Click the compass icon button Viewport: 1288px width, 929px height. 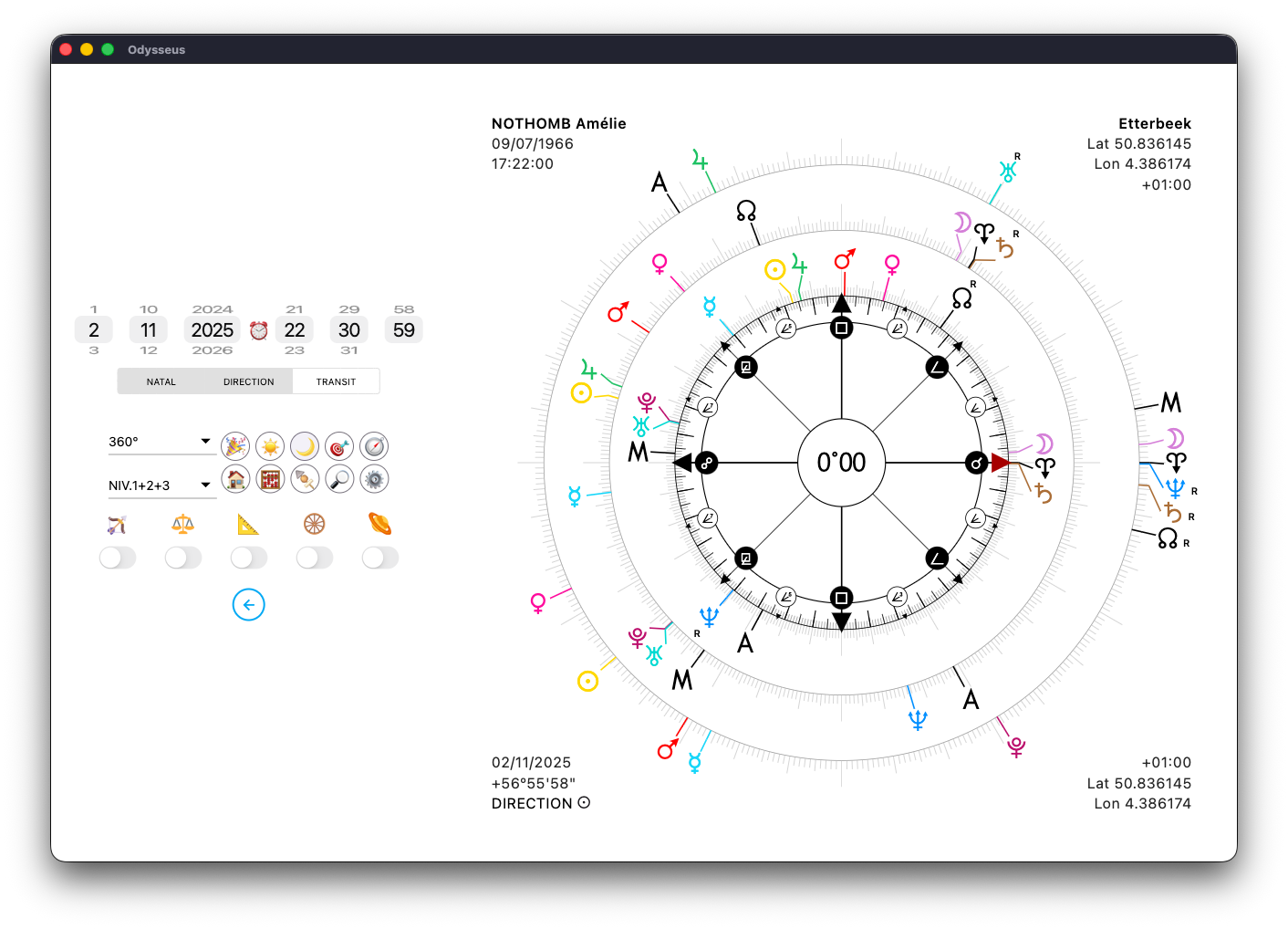374,446
